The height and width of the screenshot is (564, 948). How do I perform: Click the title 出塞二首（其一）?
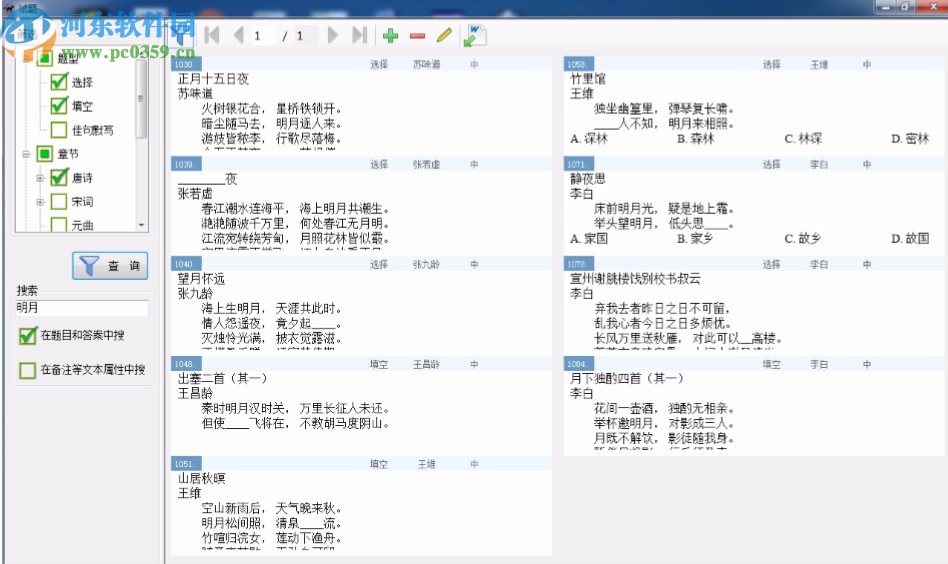tap(222, 378)
